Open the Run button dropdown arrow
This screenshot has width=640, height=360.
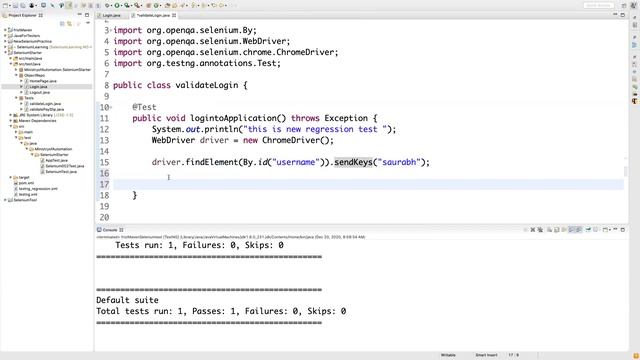(122, 6)
